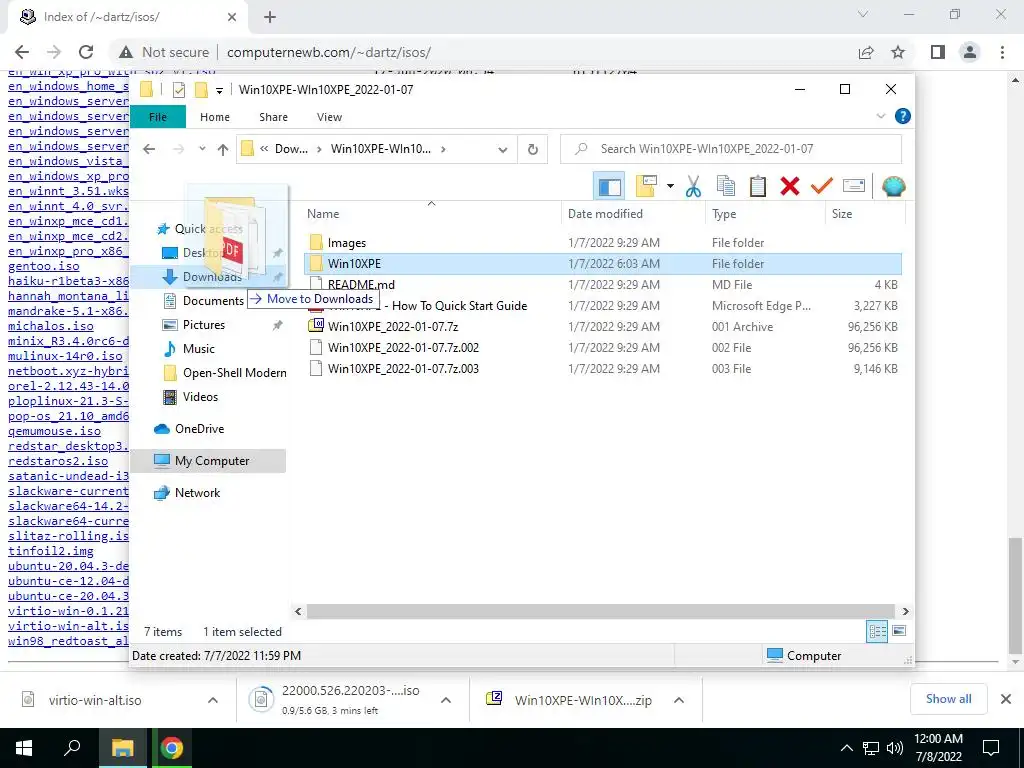This screenshot has width=1024, height=768.
Task: Click the Paste clipboard icon
Action: (x=758, y=187)
